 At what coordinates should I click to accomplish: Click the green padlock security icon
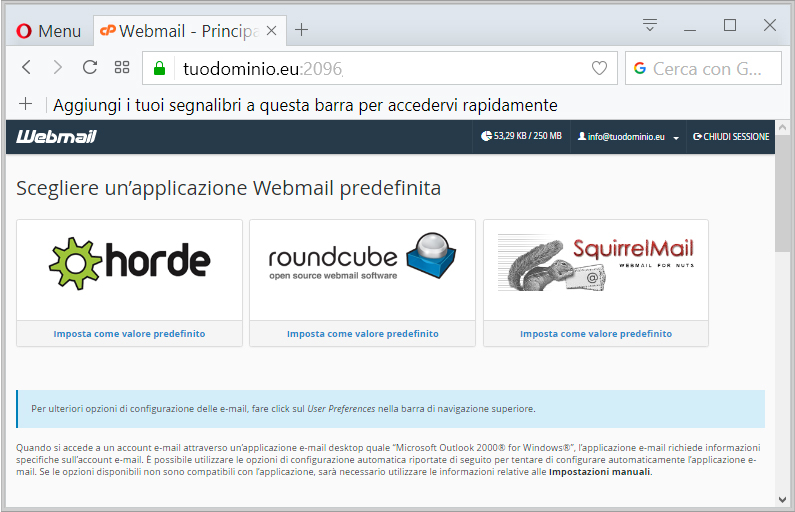pos(159,68)
